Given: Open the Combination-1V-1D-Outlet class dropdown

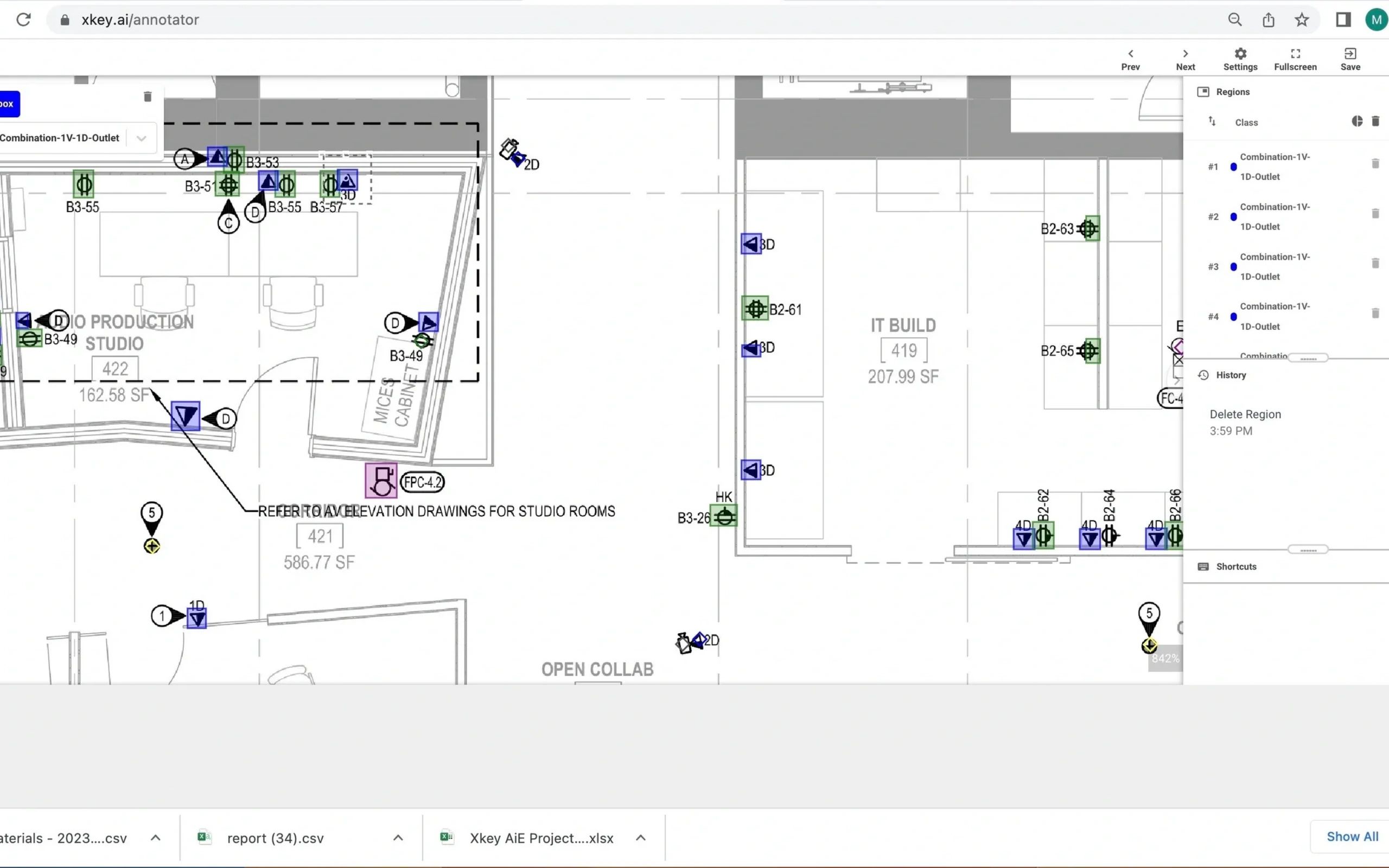Looking at the screenshot, I should (141, 138).
